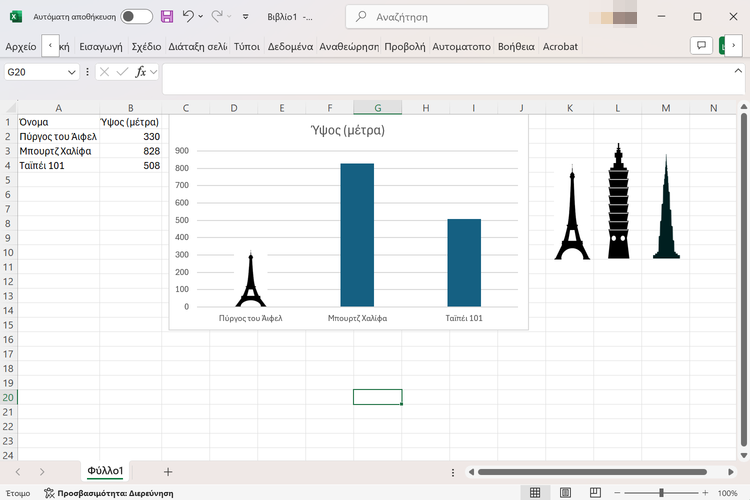Select the Ταϊπέι 101 bar in chart
750x500 pixels.
pos(464,263)
